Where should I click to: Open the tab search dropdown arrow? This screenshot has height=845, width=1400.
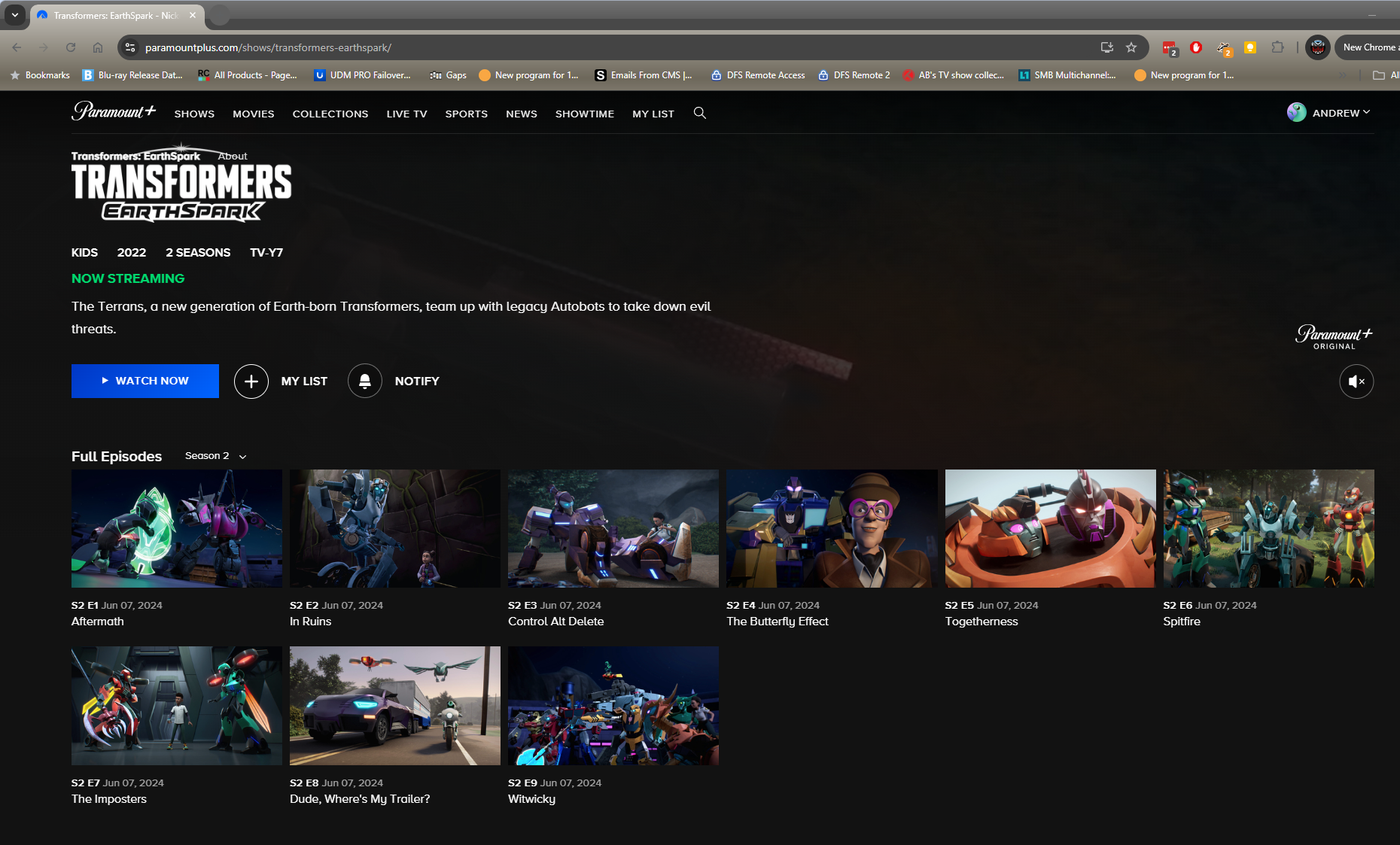[14, 15]
